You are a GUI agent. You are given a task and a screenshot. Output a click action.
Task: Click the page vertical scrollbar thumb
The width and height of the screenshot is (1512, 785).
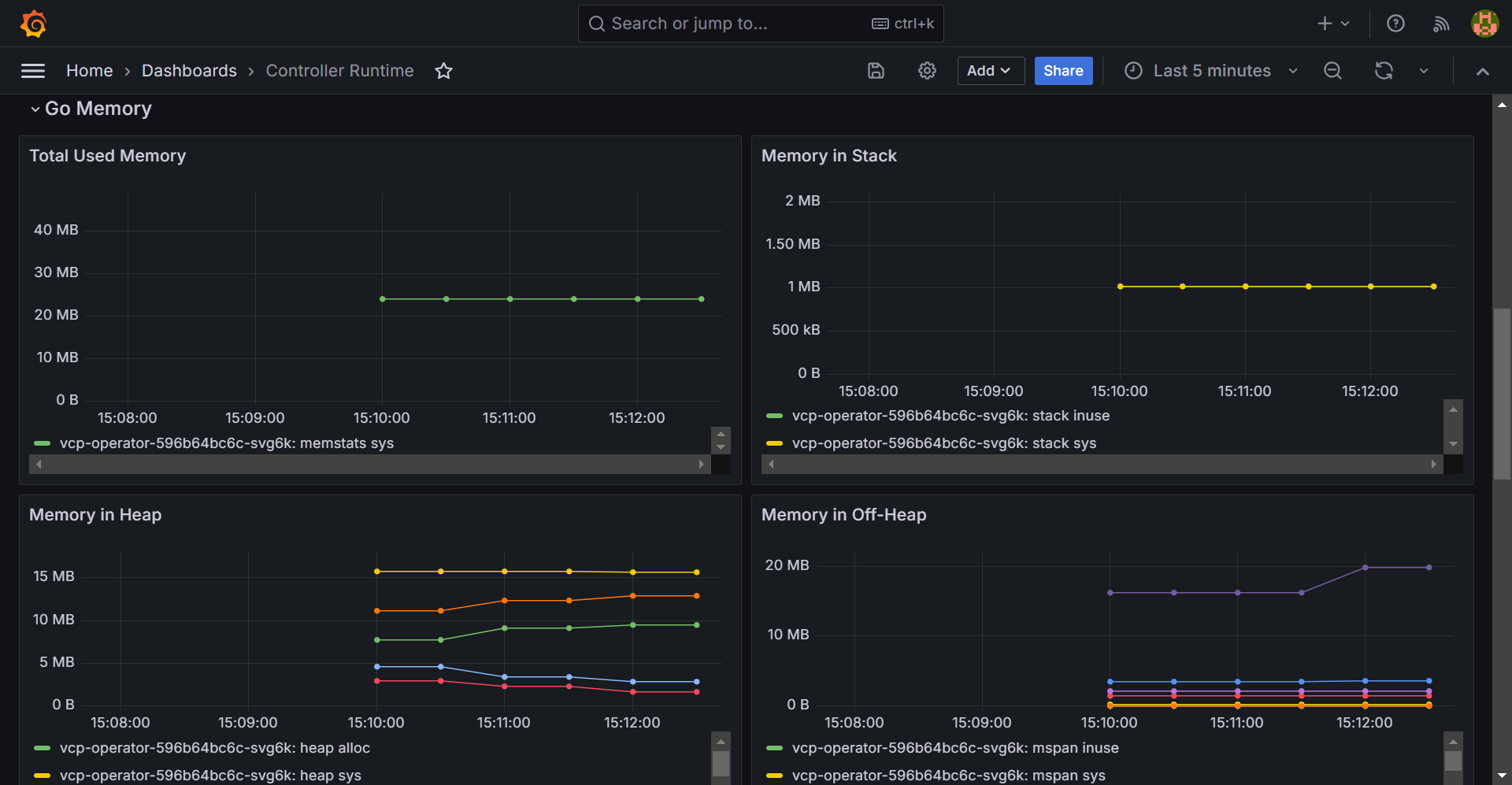[x=1502, y=394]
